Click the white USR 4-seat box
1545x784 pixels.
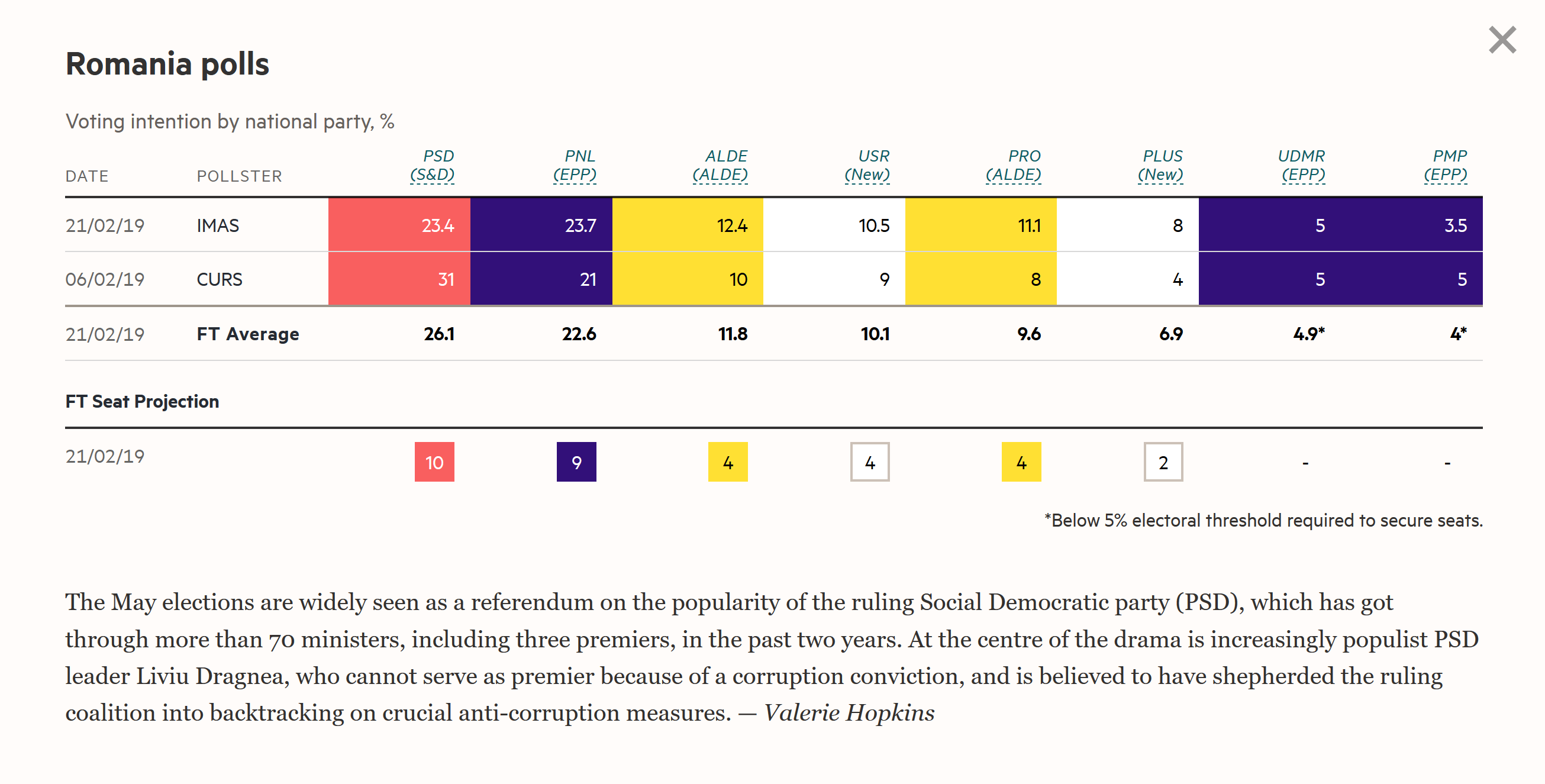[870, 462]
